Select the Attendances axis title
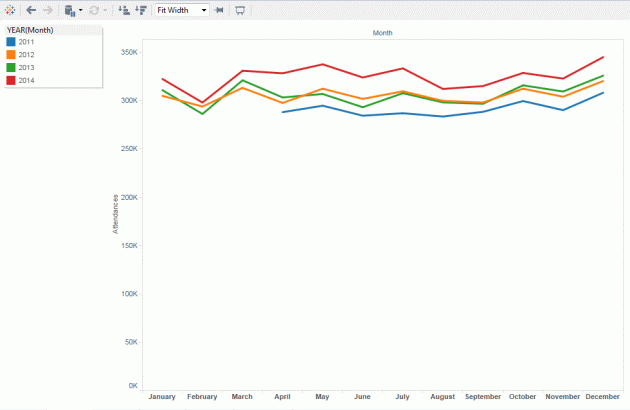 pyautogui.click(x=117, y=214)
